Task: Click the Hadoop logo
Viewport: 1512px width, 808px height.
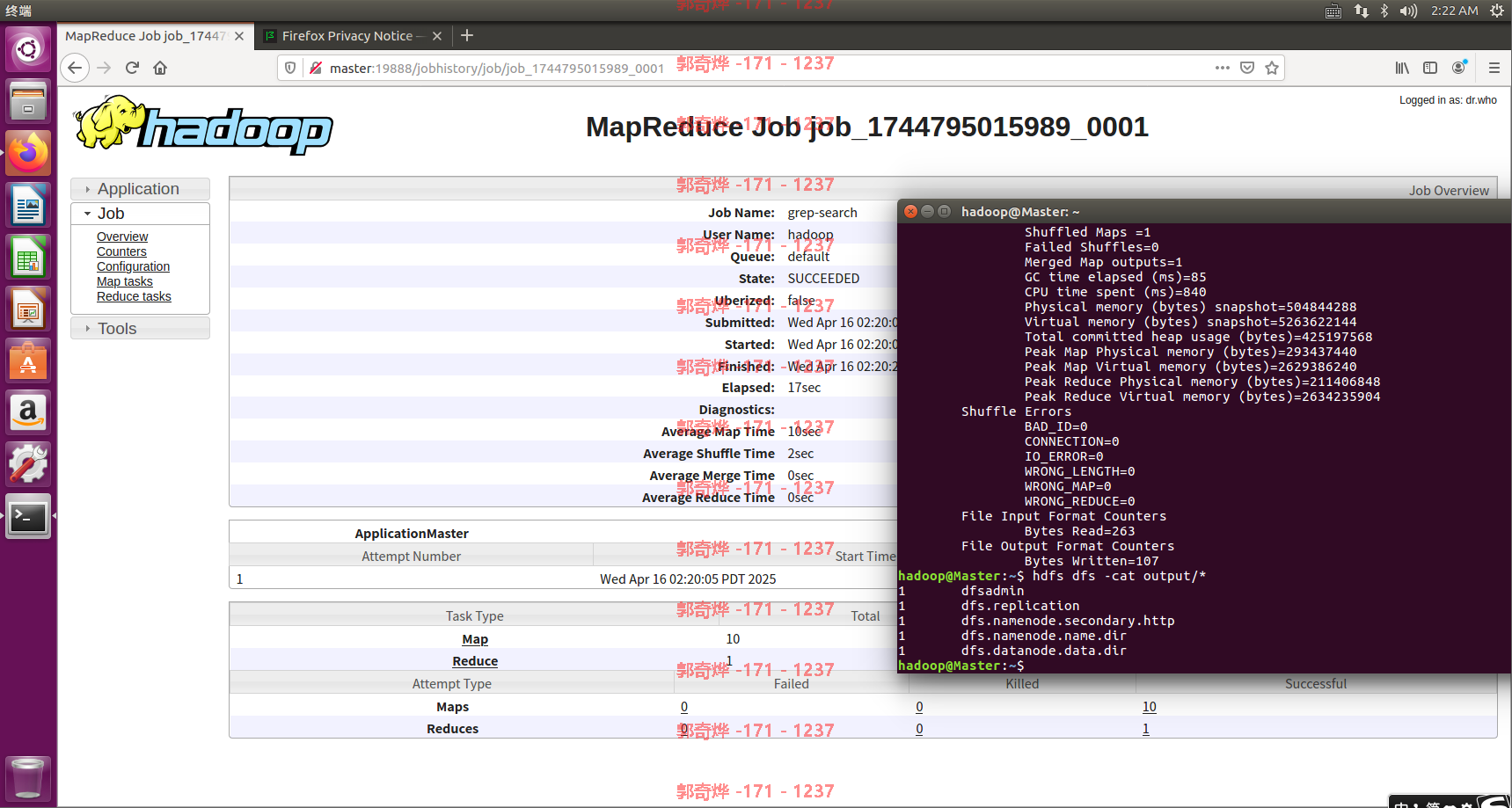Action: [204, 127]
